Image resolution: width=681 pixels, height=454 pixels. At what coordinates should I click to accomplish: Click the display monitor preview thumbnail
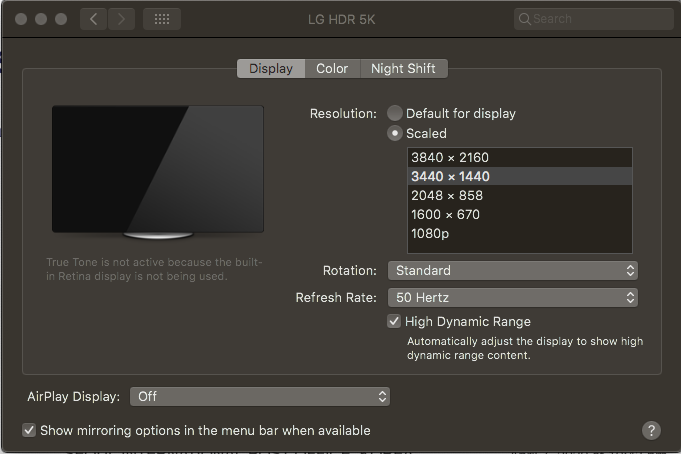click(158, 172)
